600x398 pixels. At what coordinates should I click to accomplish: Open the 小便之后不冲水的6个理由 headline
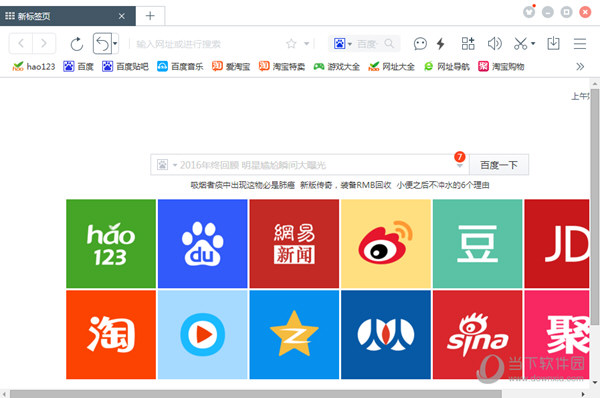point(443,185)
